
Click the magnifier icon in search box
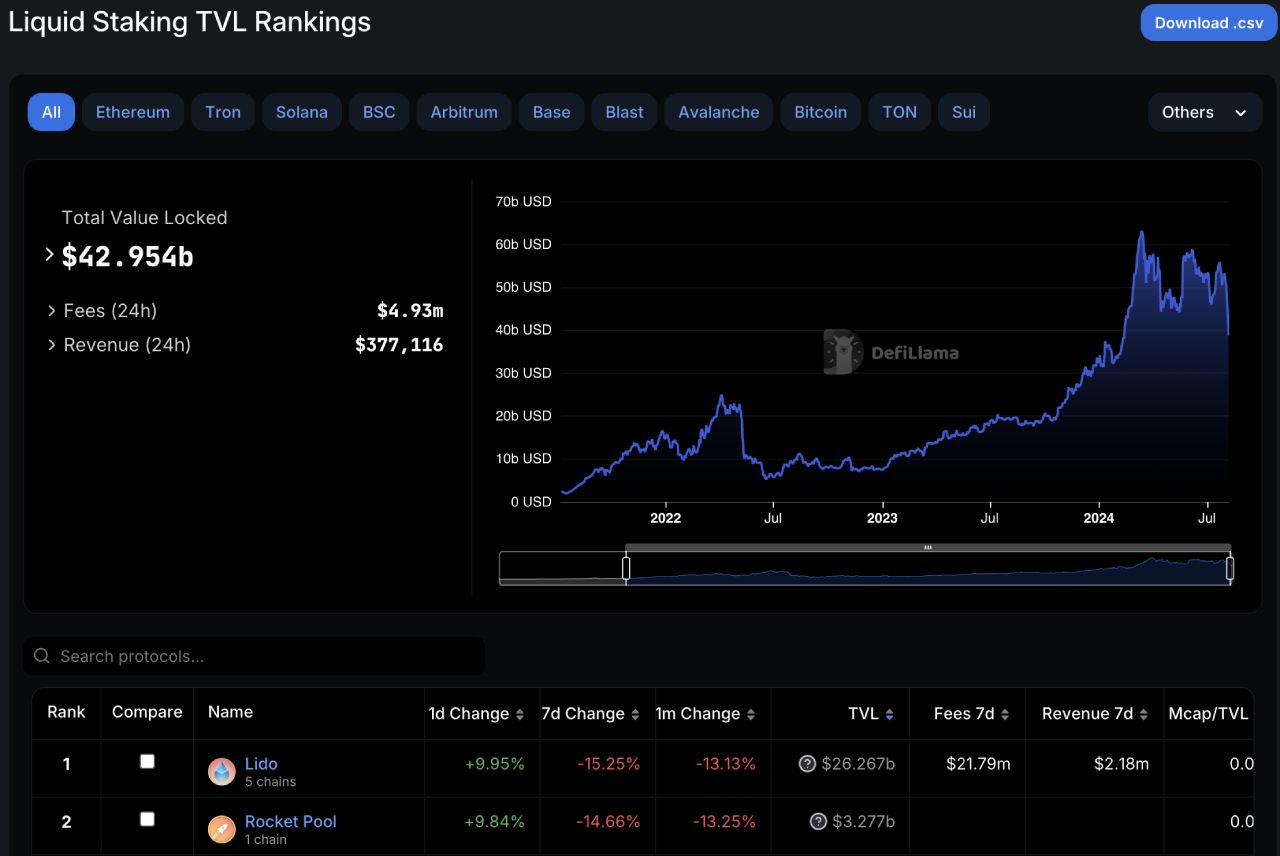click(x=42, y=656)
